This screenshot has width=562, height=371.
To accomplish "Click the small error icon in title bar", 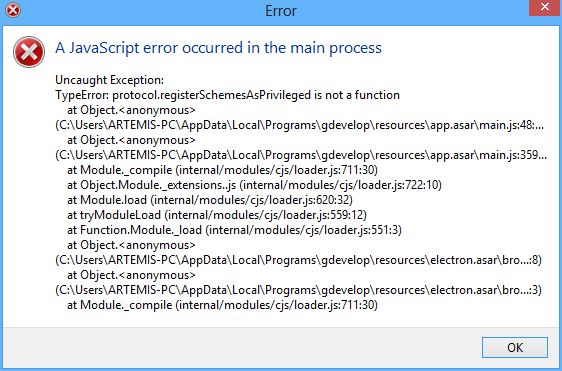I will (x=13, y=10).
